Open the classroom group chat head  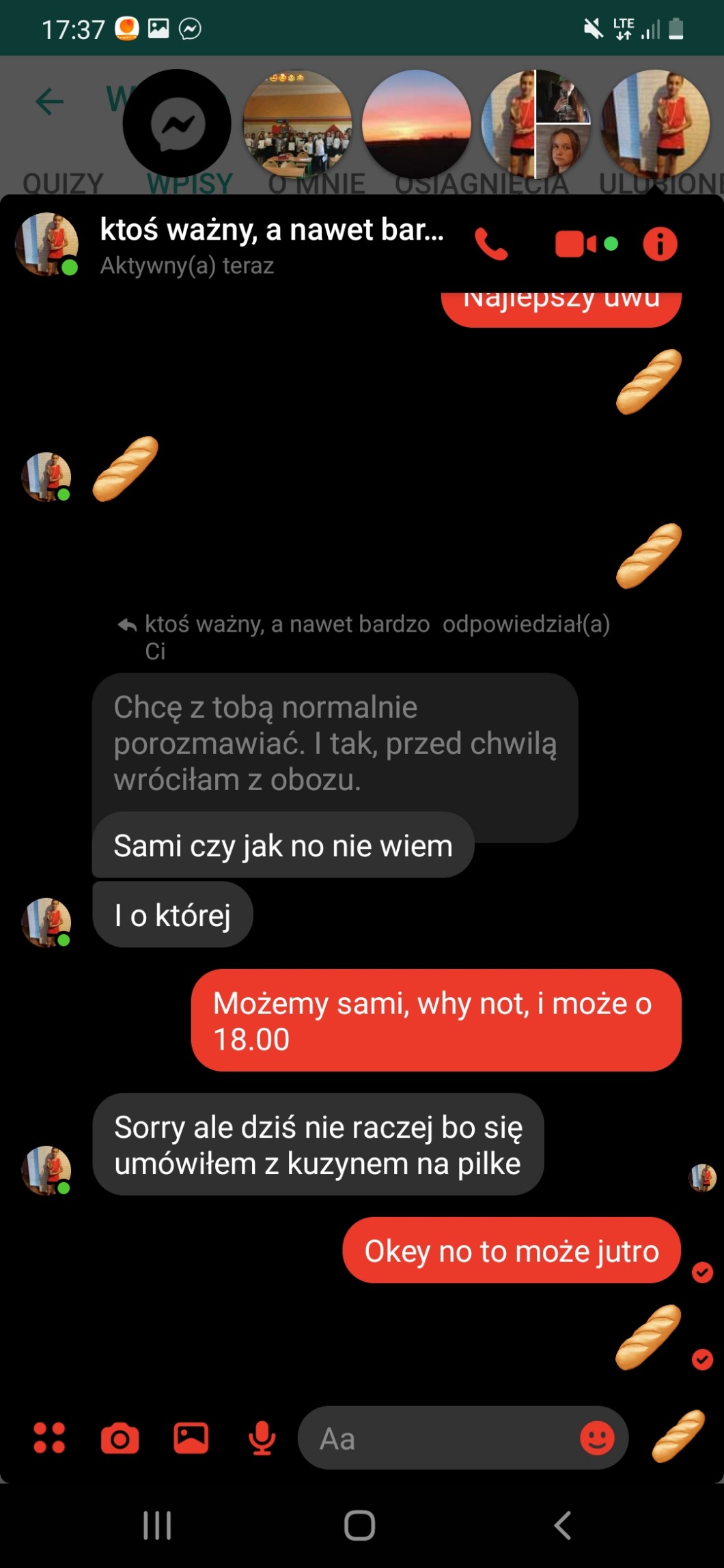[298, 124]
